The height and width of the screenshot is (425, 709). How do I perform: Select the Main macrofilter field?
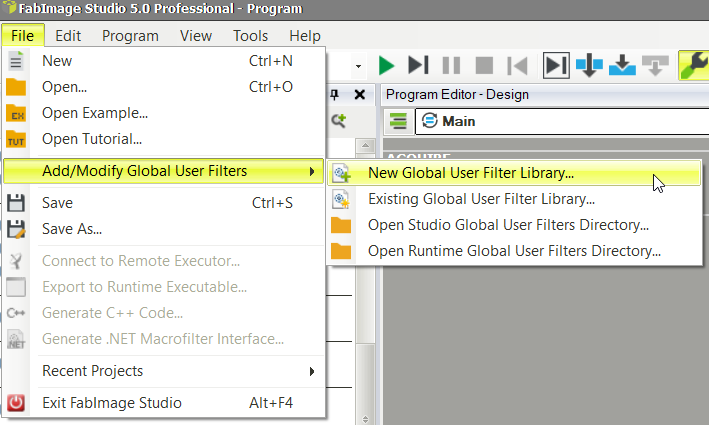562,121
